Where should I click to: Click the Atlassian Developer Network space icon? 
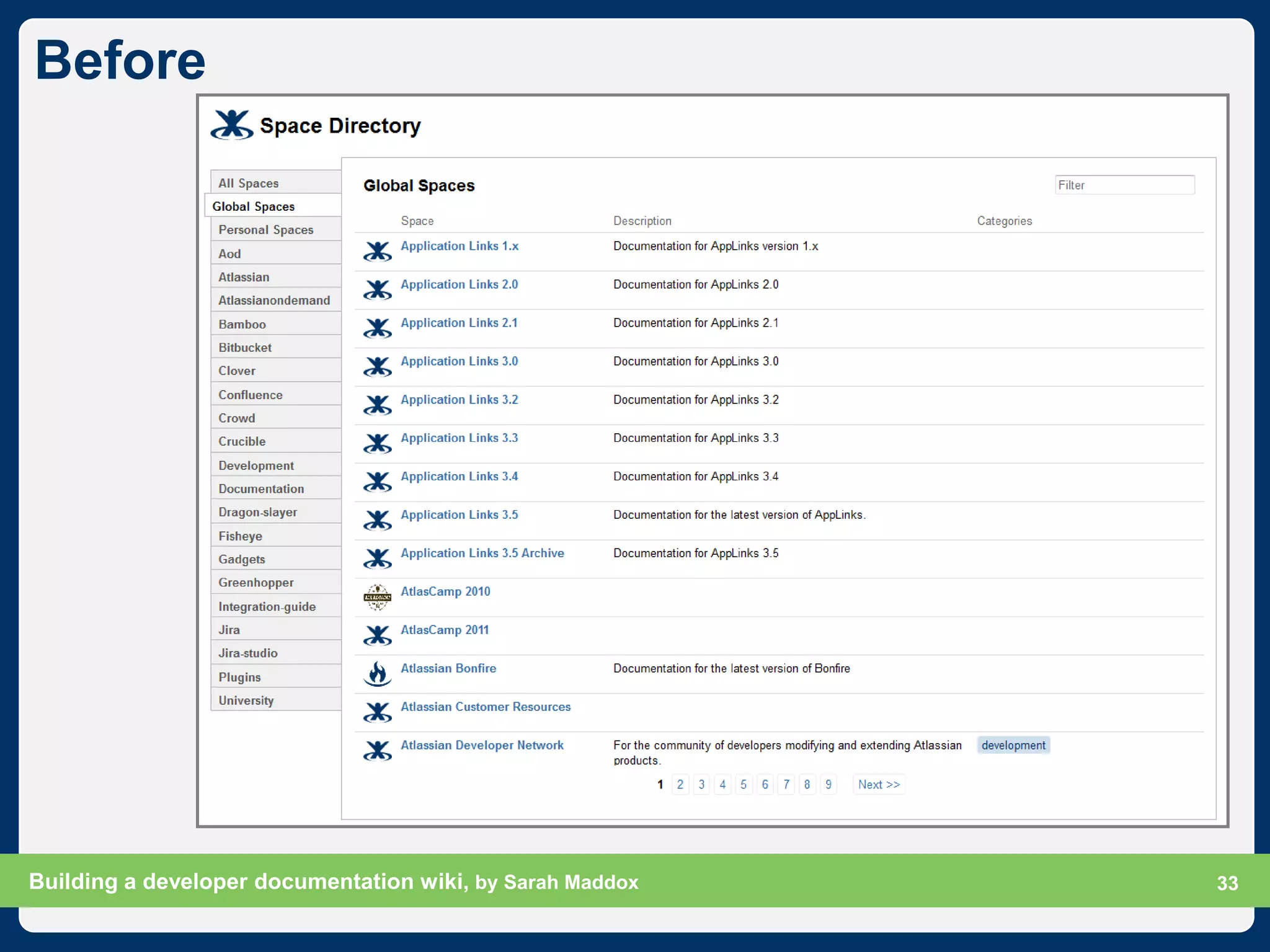pos(377,751)
